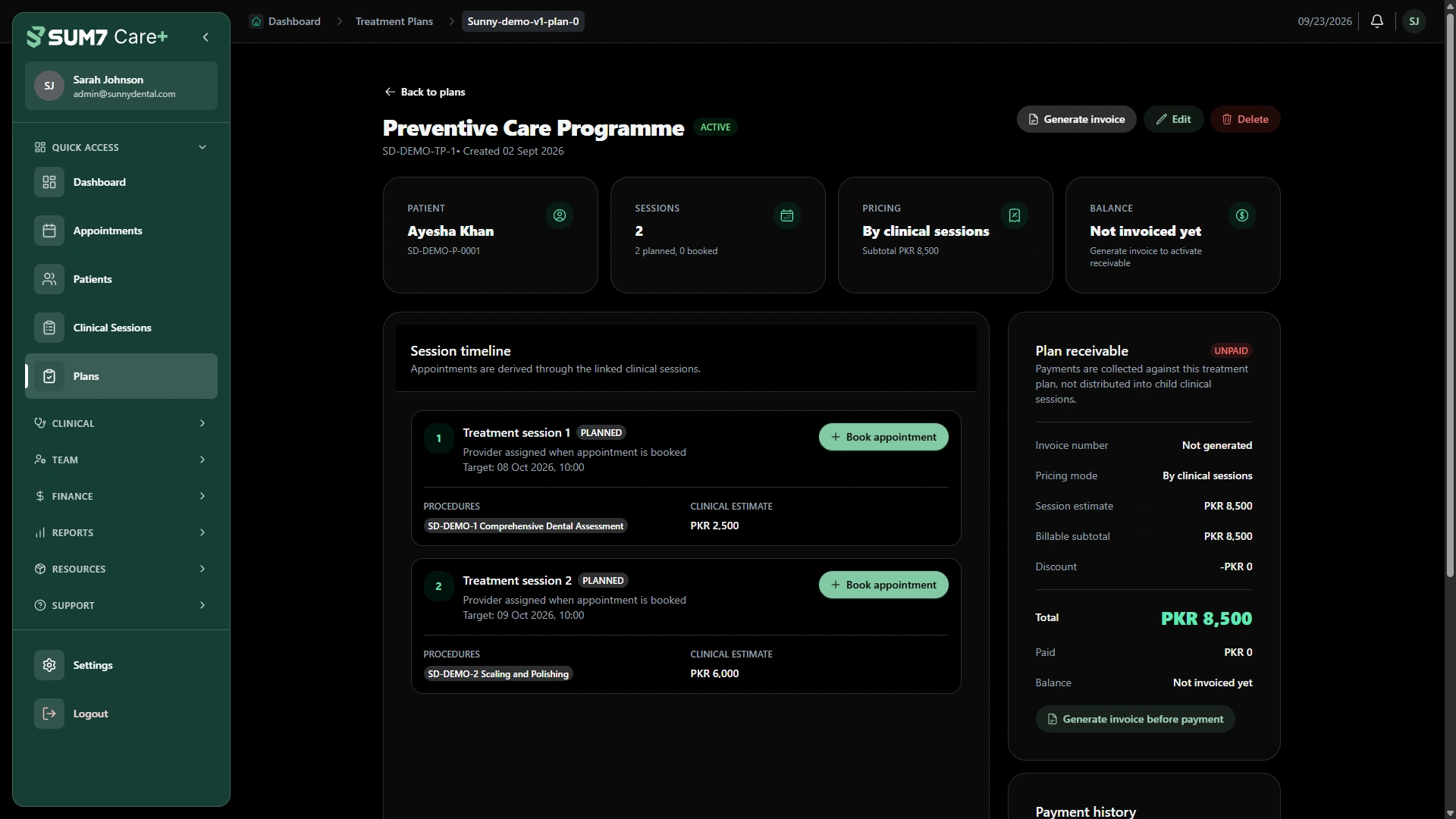Click the patient profile icon in Patient card
Image resolution: width=1456 pixels, height=819 pixels.
(560, 215)
